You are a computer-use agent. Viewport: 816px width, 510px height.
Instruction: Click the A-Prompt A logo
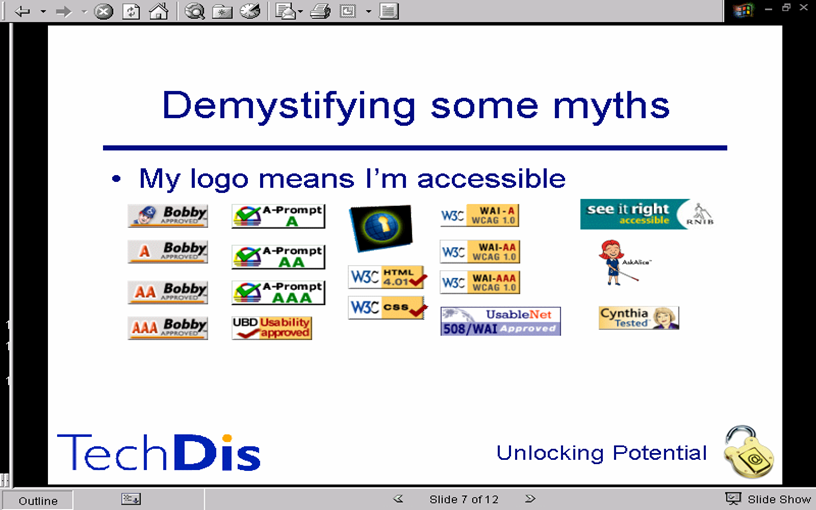(278, 216)
